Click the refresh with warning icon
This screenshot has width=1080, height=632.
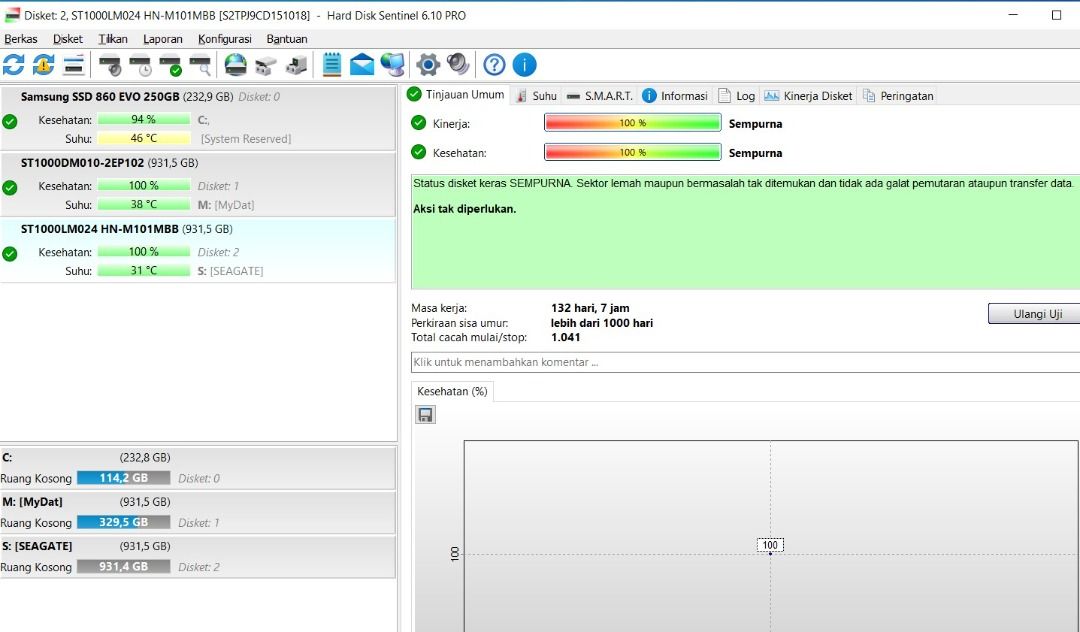(x=43, y=65)
